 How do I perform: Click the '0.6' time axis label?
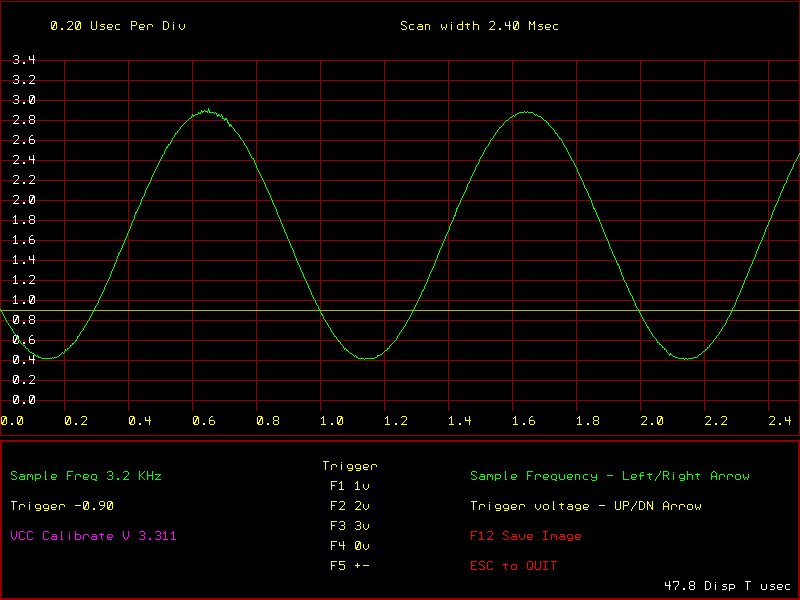[x=204, y=421]
